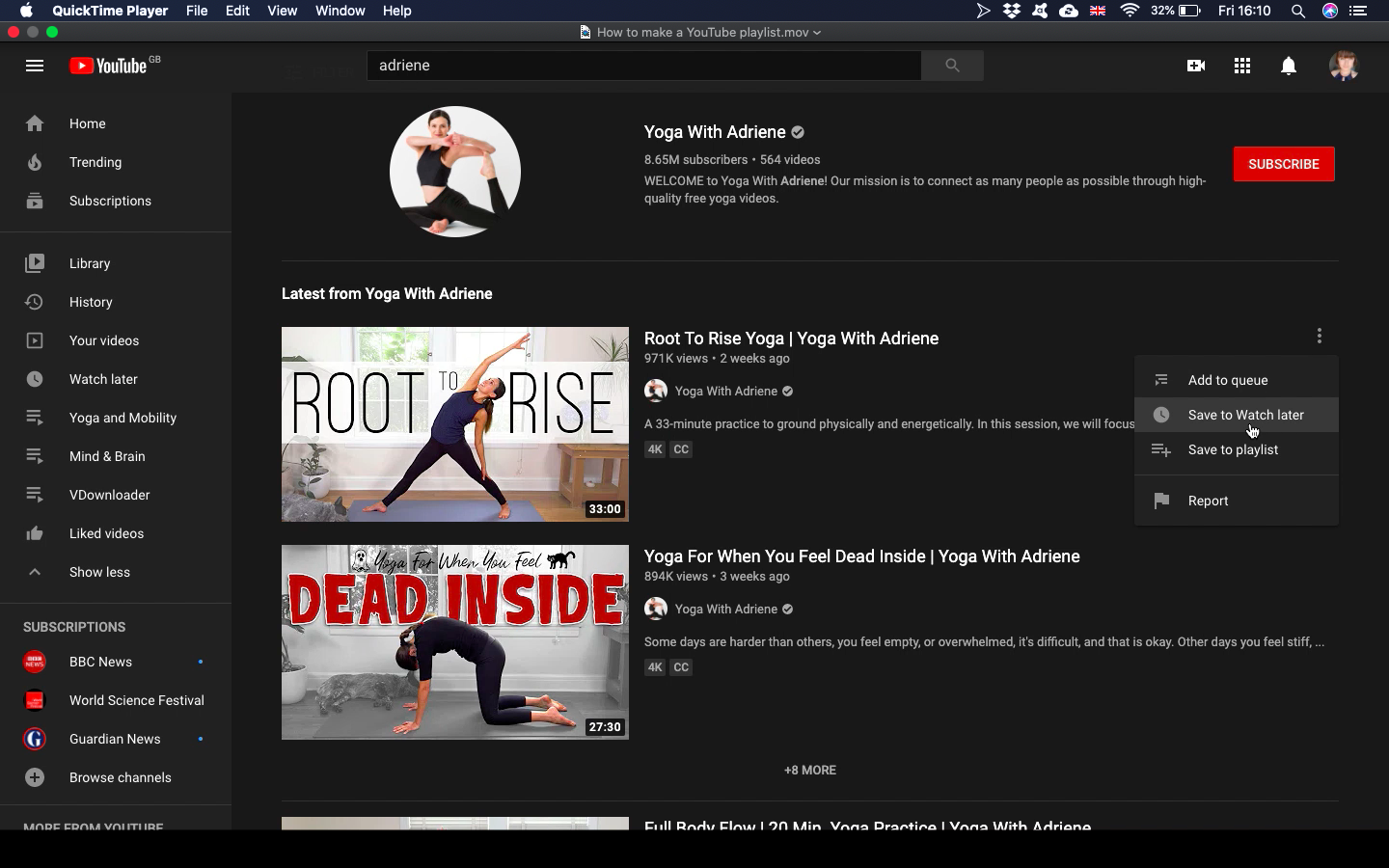Open the Edit menu
Image resolution: width=1389 pixels, height=868 pixels.
click(x=237, y=11)
